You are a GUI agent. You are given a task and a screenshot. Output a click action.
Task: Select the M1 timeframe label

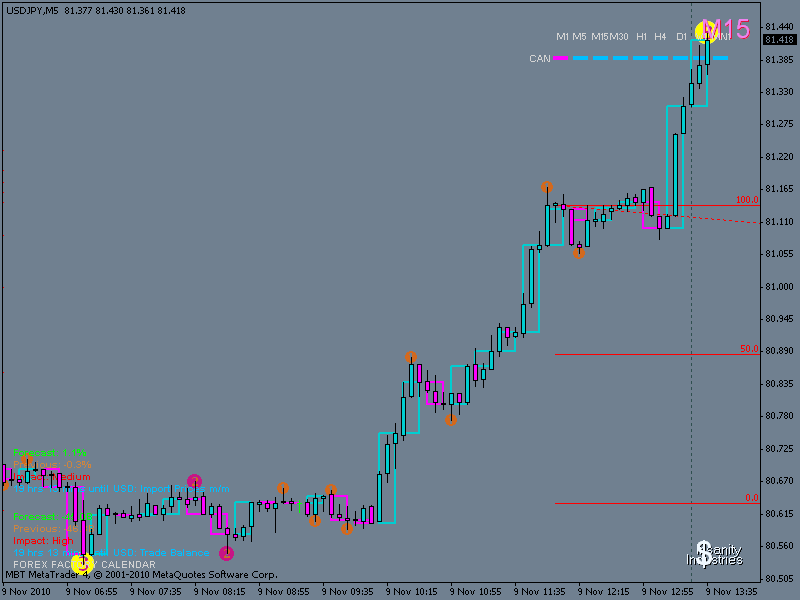click(562, 37)
